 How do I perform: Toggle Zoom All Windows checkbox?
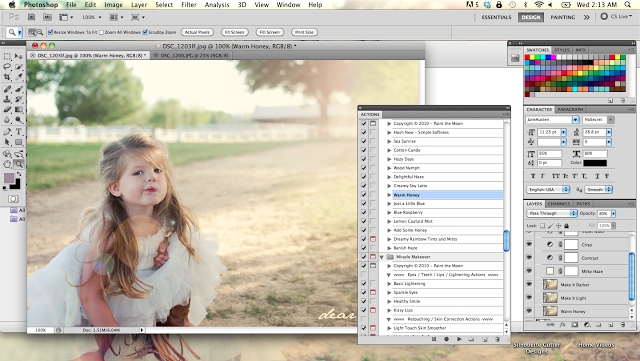point(101,32)
